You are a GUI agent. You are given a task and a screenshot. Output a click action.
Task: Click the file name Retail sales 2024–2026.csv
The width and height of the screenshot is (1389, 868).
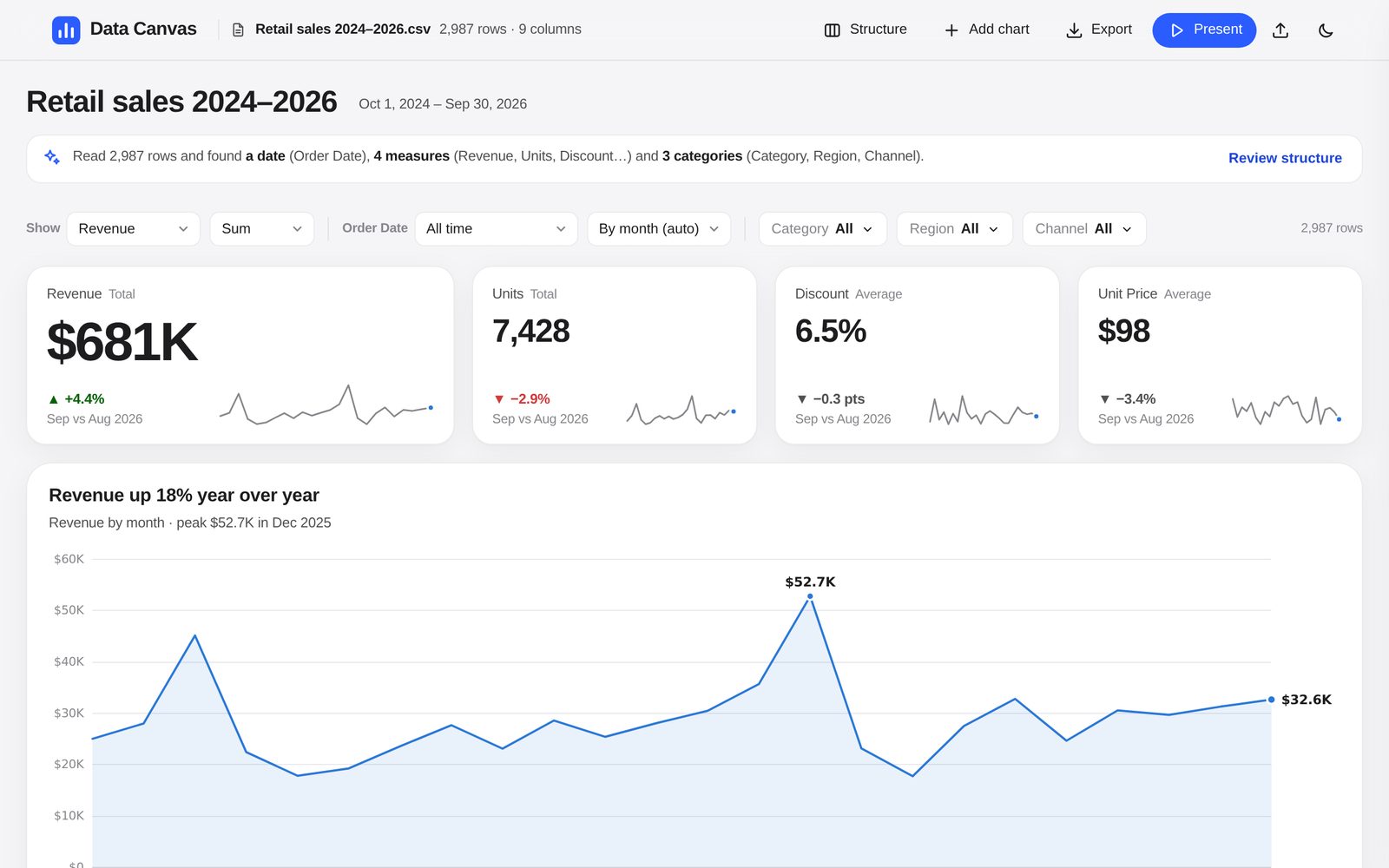click(x=343, y=30)
